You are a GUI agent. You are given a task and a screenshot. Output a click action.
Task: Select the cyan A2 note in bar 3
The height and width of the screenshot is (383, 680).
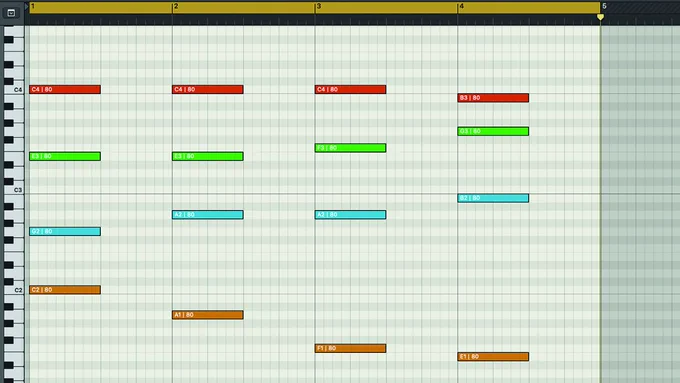click(350, 215)
